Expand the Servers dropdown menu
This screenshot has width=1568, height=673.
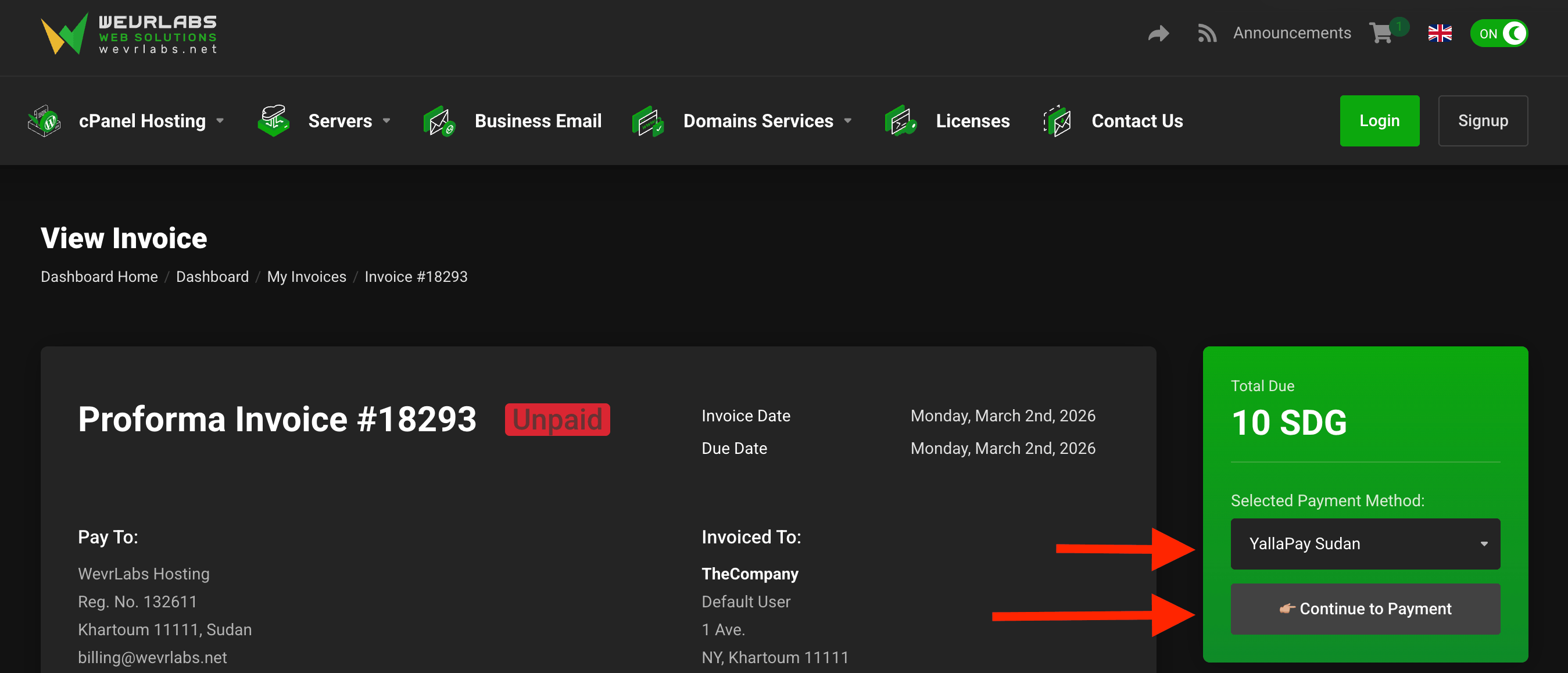tap(349, 121)
